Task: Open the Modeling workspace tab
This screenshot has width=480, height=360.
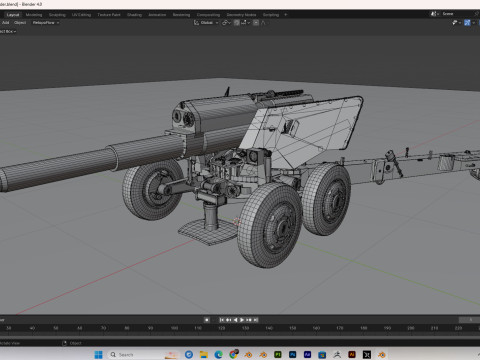Action: click(x=34, y=15)
